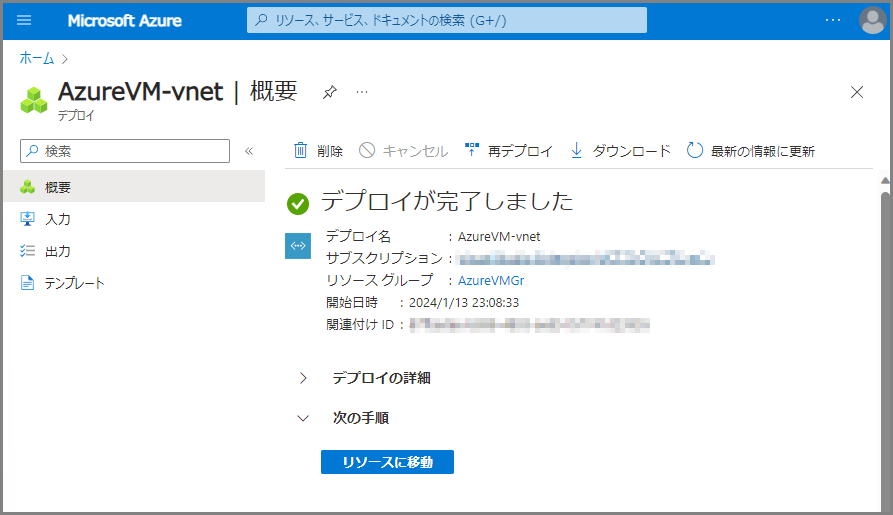Select the deployment name AzureVM-vnet value
This screenshot has height=515, width=893.
pyautogui.click(x=499, y=236)
